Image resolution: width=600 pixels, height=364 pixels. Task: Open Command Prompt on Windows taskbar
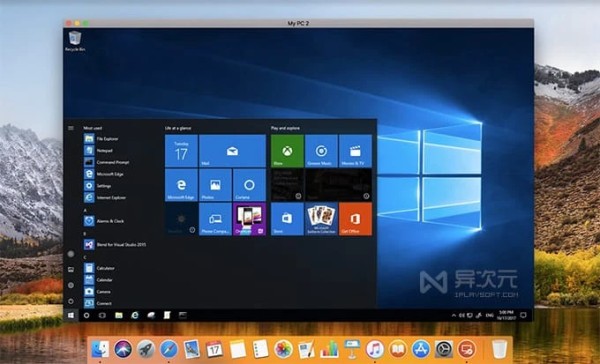pos(183,315)
